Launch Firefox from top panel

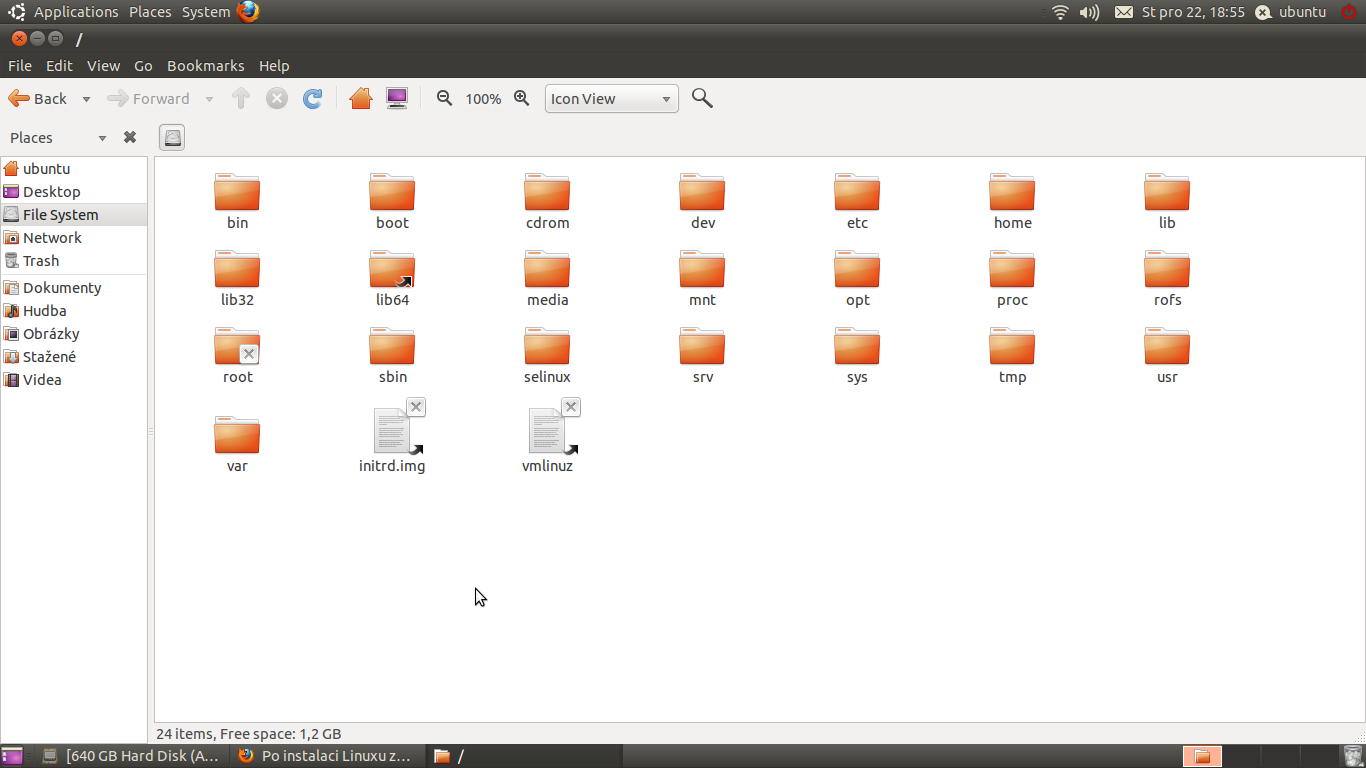(248, 12)
